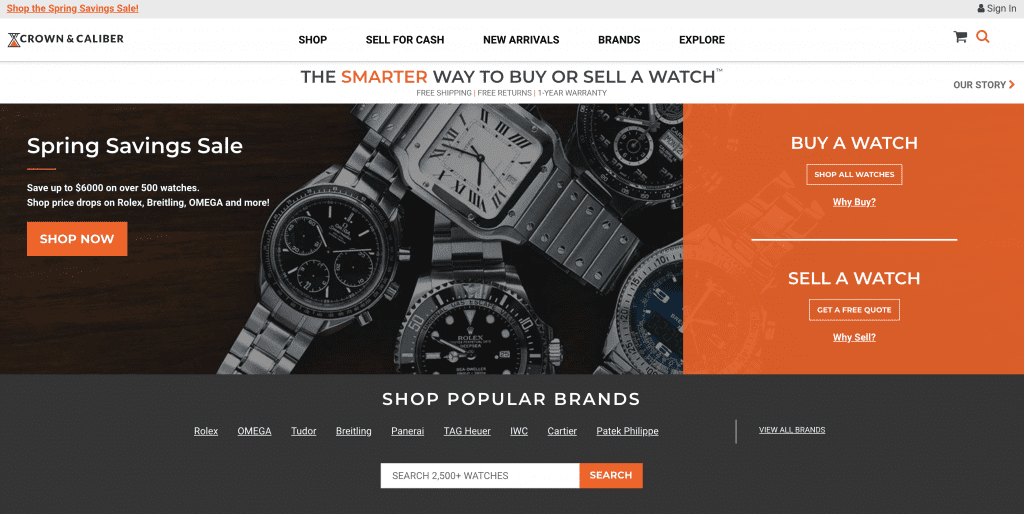Open the Shop menu
The height and width of the screenshot is (514, 1024).
coord(313,40)
